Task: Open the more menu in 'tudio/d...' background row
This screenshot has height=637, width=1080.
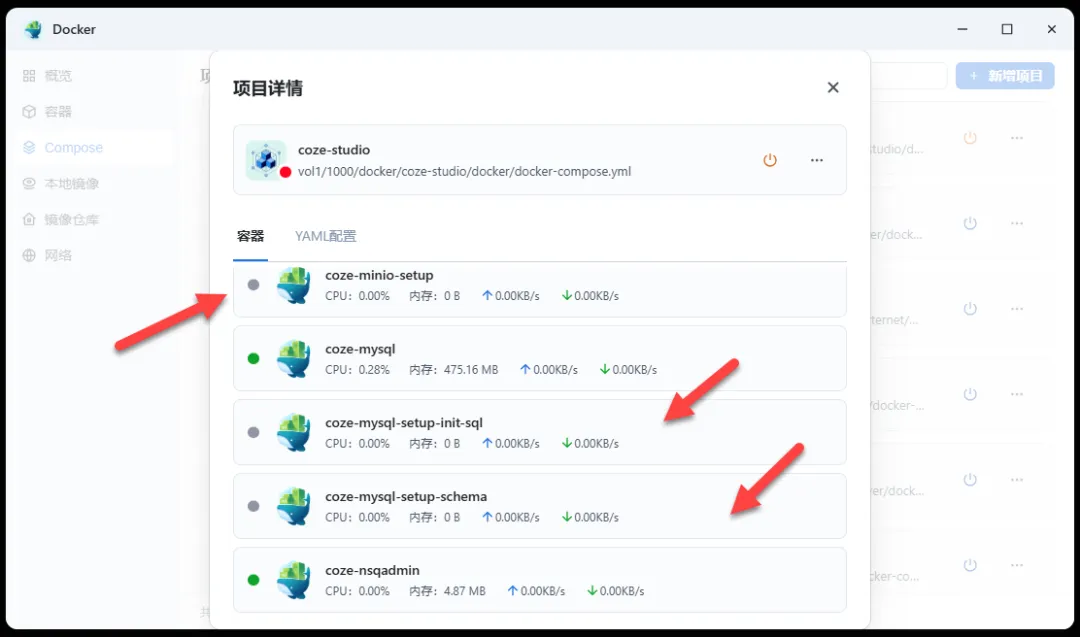Action: [x=1017, y=138]
